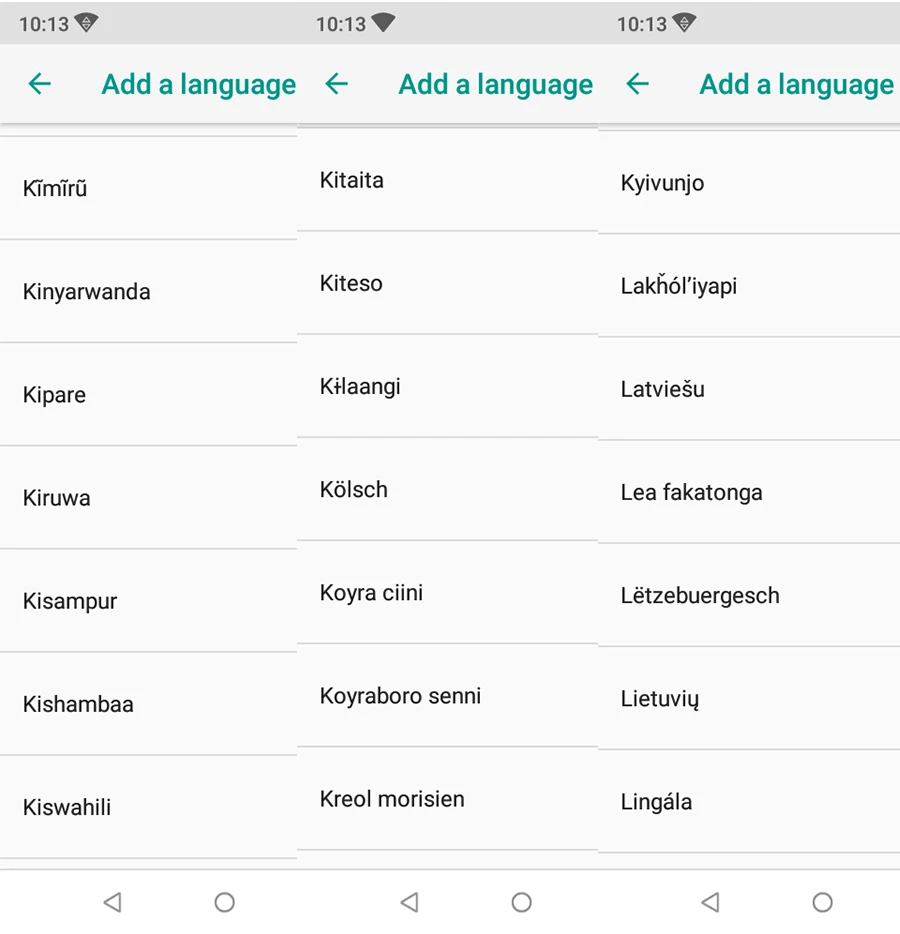The height and width of the screenshot is (934, 900).
Task: Tap Wi-Fi status icon on middle screen
Action: pyautogui.click(x=384, y=23)
